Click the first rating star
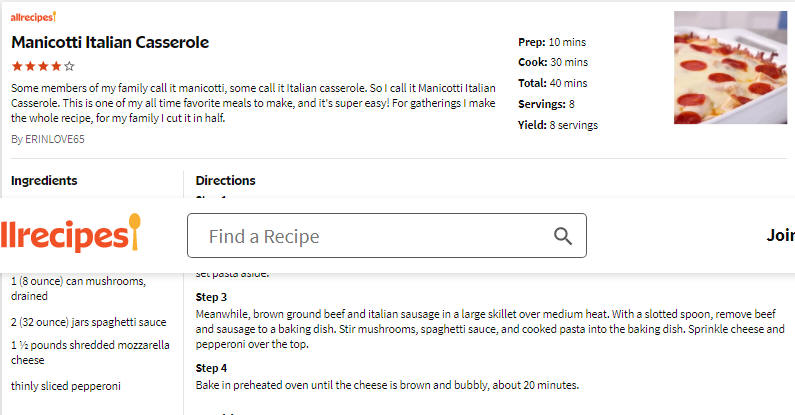Viewport: 795px width, 415px height. tap(17, 66)
